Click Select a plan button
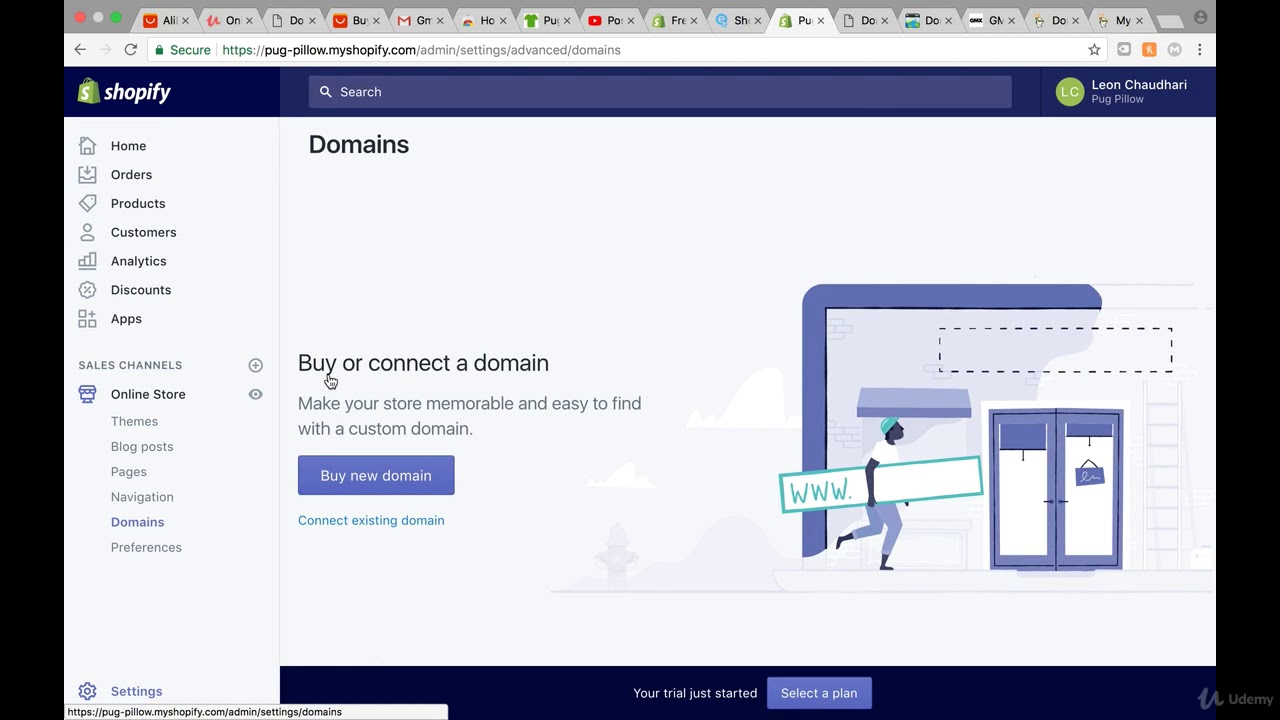This screenshot has height=720, width=1280. tap(819, 693)
